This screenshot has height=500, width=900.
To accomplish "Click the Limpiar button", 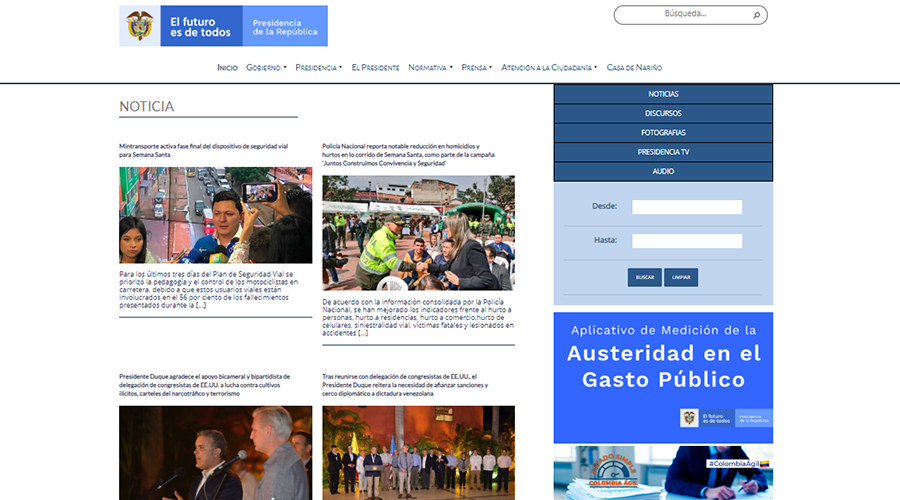I will [681, 277].
